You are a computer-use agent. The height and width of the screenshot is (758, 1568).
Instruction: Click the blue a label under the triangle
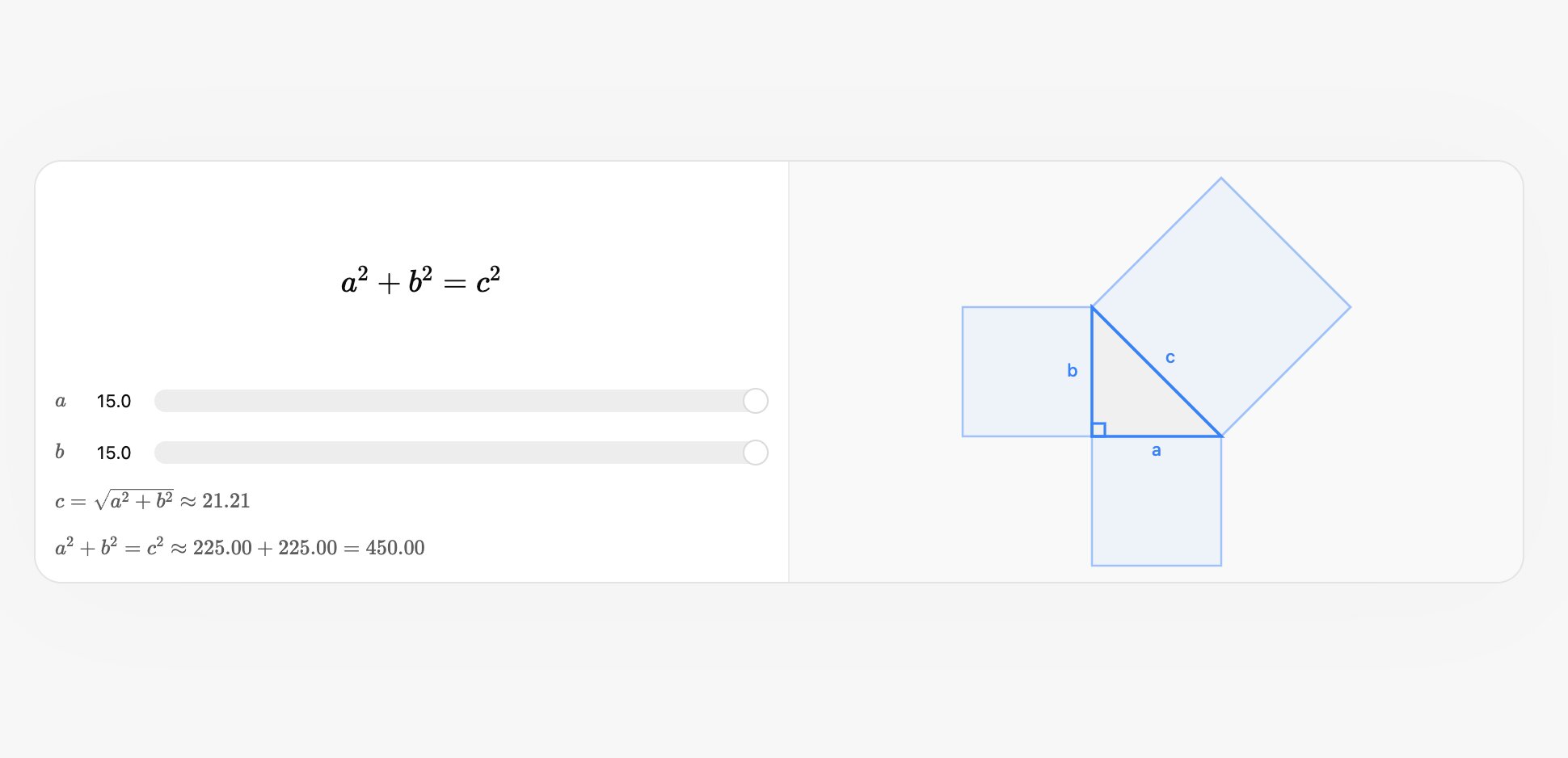click(x=1157, y=451)
